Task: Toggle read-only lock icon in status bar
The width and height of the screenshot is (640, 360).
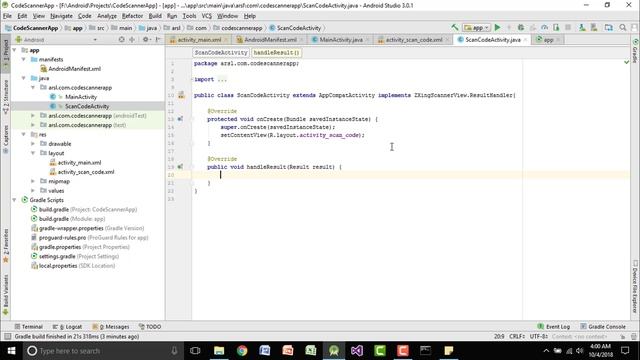Action: click(623, 336)
